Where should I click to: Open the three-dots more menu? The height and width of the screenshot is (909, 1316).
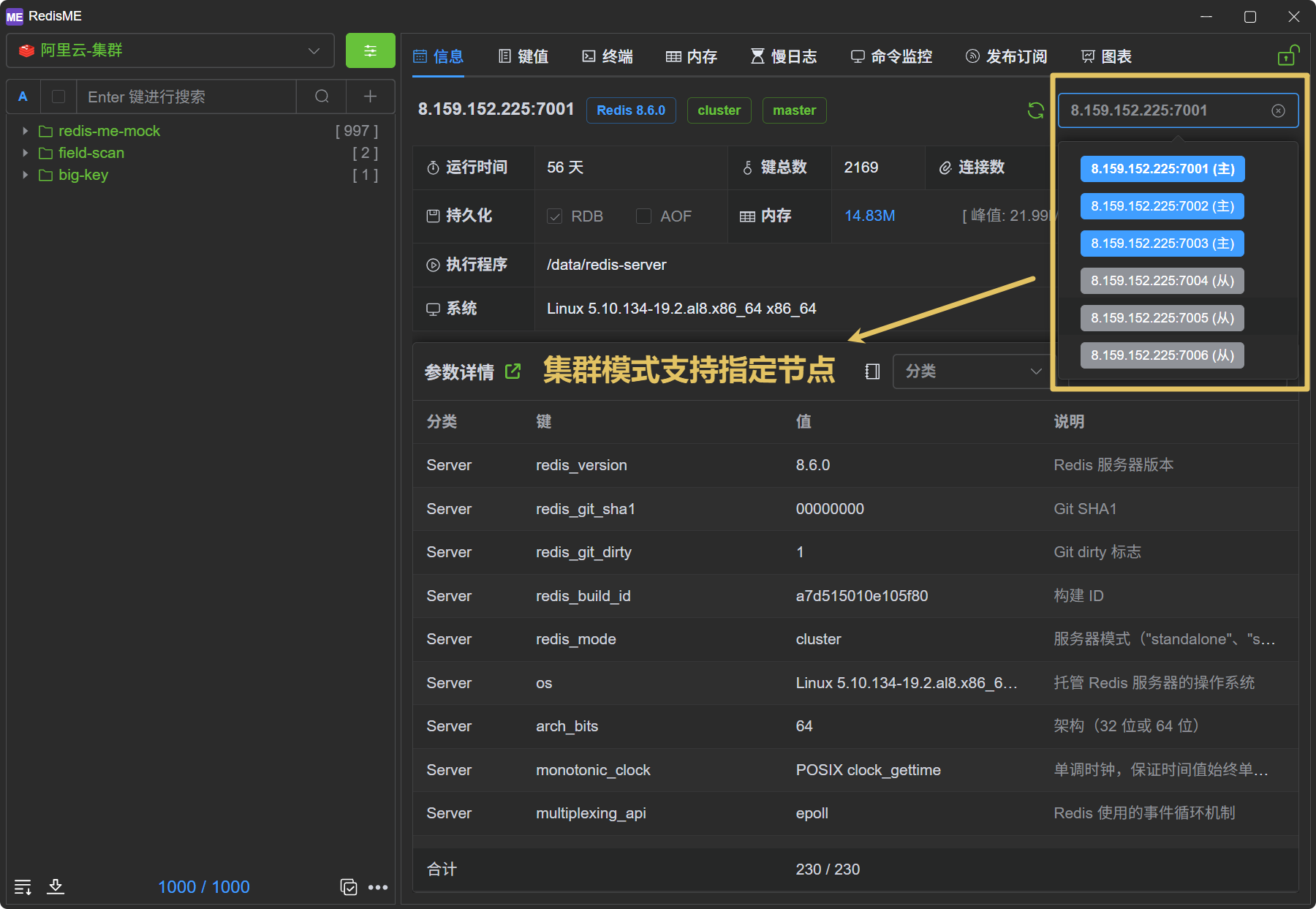[x=378, y=887]
